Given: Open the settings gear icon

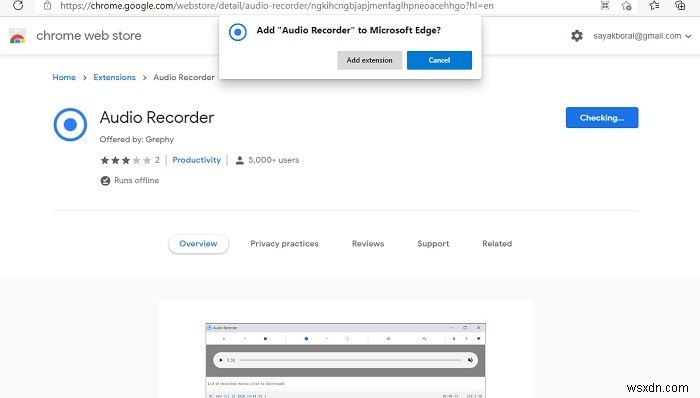Looking at the screenshot, I should [577, 36].
